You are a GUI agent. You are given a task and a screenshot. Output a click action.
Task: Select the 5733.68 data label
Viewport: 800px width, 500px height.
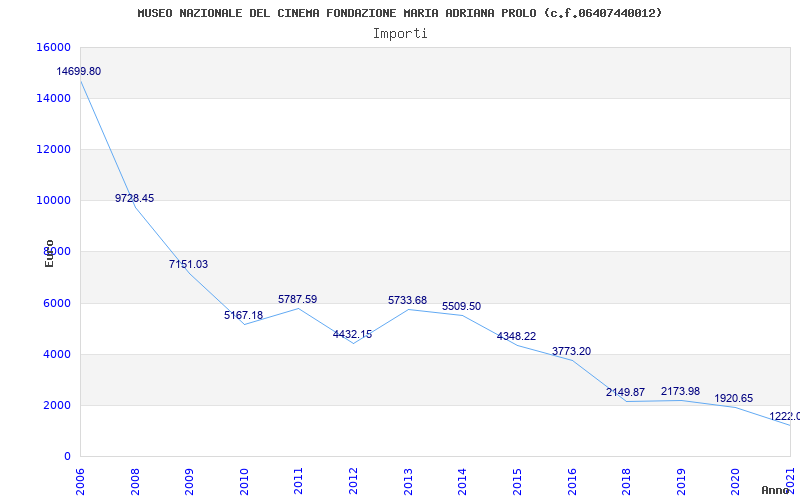coord(407,301)
